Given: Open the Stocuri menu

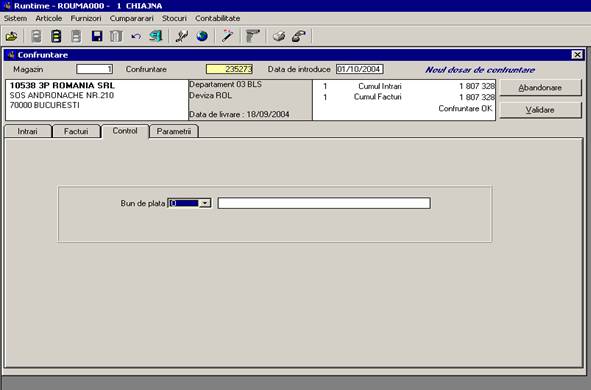Looking at the screenshot, I should [174, 18].
